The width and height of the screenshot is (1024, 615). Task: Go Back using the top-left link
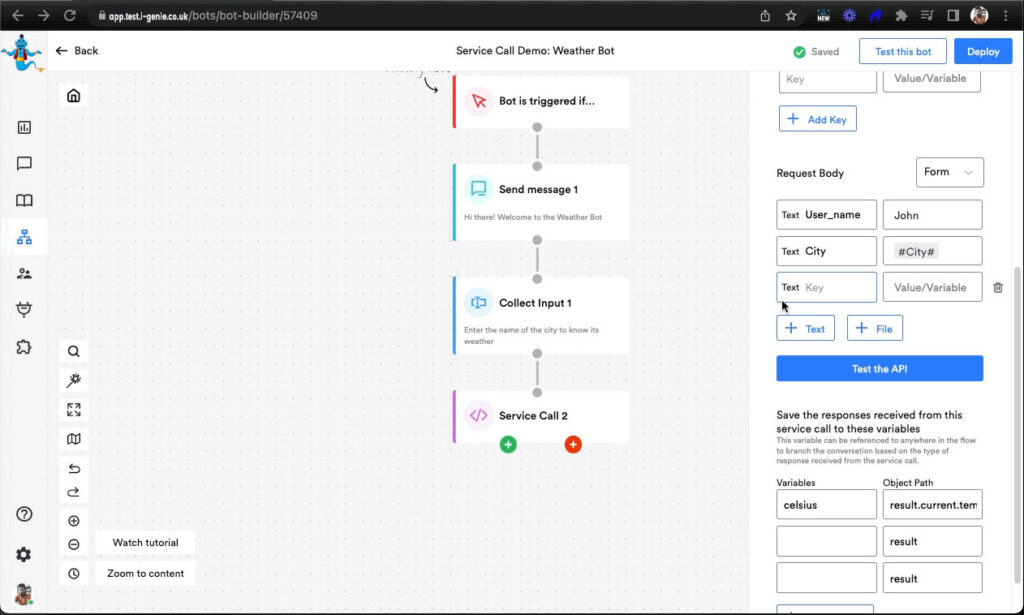point(77,51)
